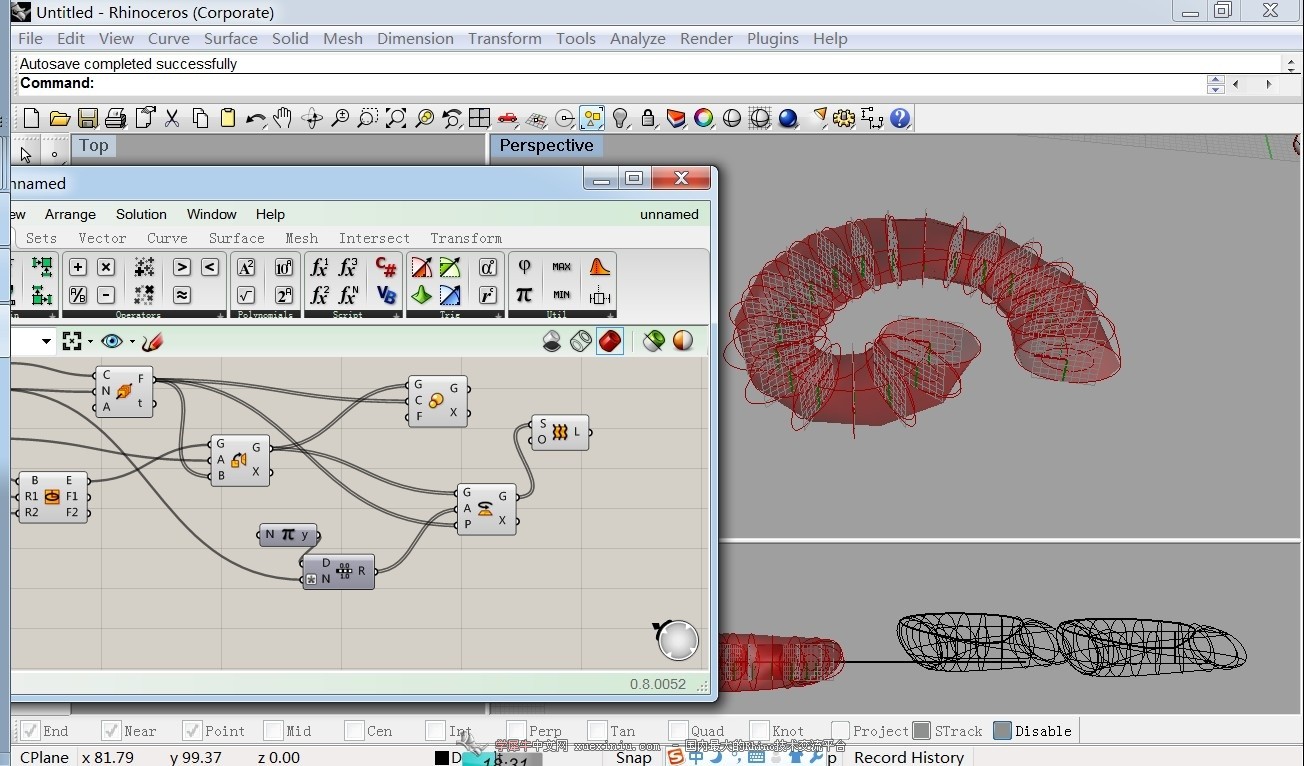
Task: Open the Grasshopper zoom percentage dropdown
Action: (46, 342)
